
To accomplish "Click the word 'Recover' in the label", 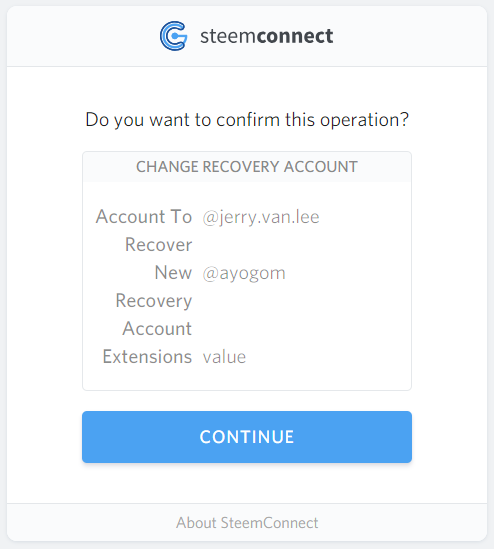I will pos(159,244).
